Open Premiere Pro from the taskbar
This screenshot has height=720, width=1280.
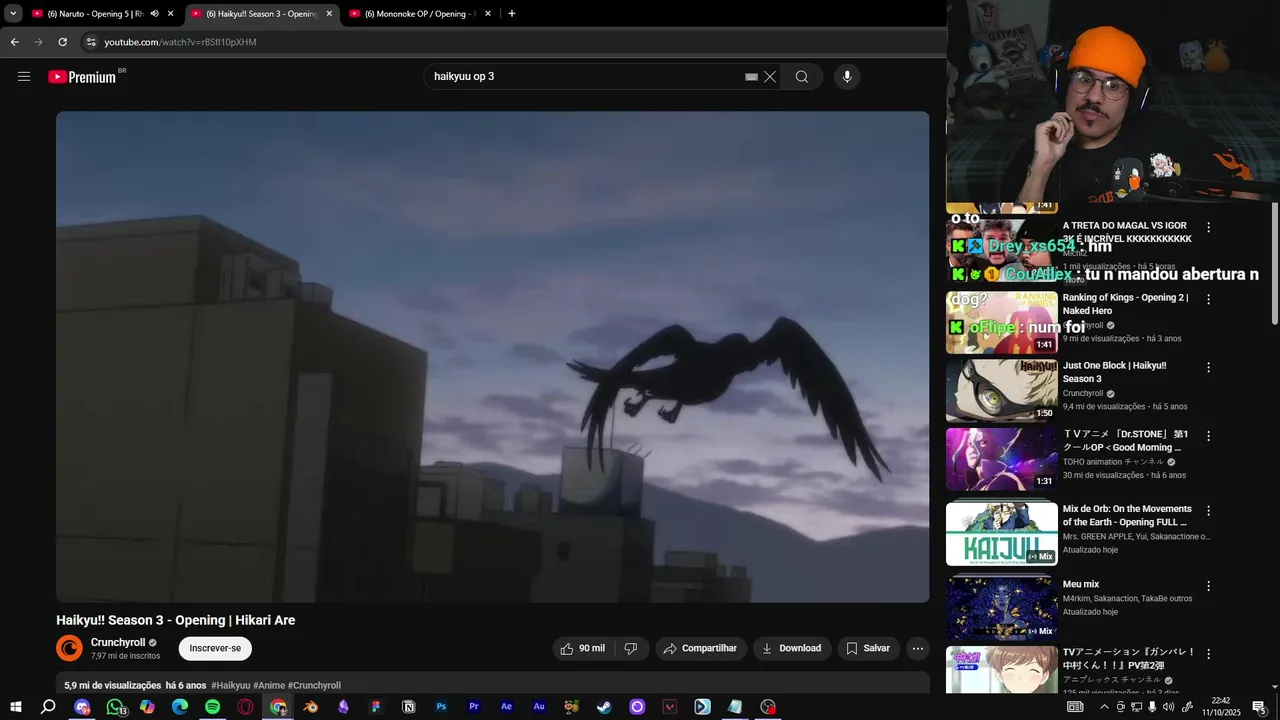(x=474, y=707)
